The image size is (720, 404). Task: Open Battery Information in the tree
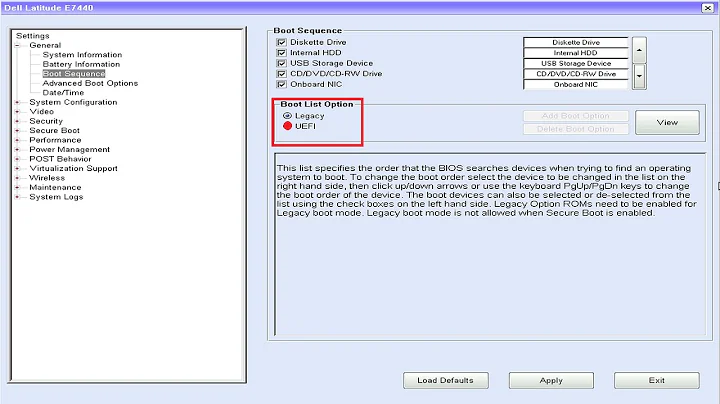point(81,64)
